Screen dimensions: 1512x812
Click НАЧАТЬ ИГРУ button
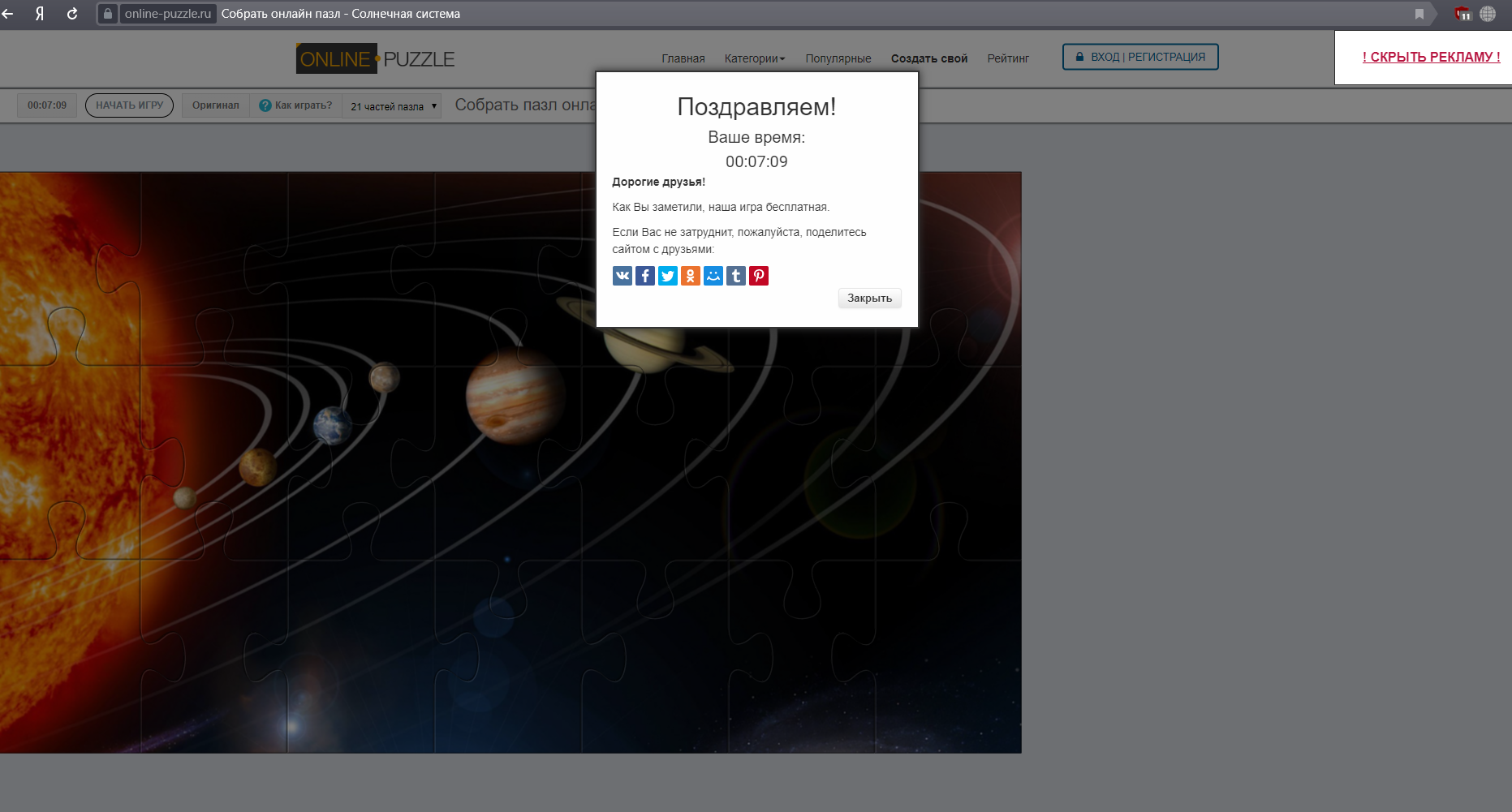[129, 105]
